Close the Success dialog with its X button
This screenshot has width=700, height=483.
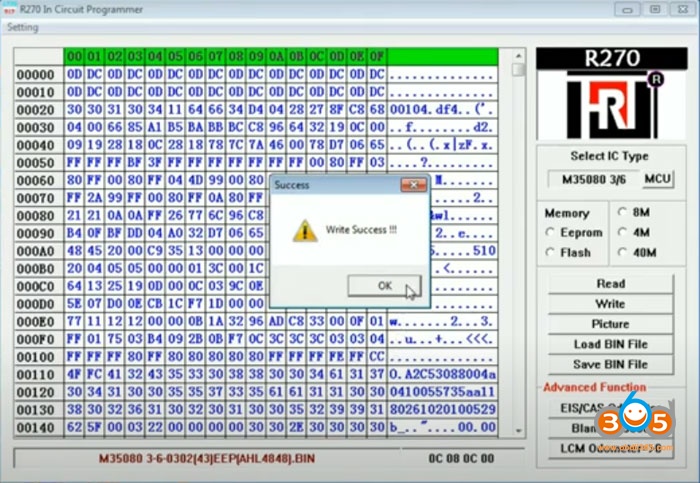click(x=413, y=185)
